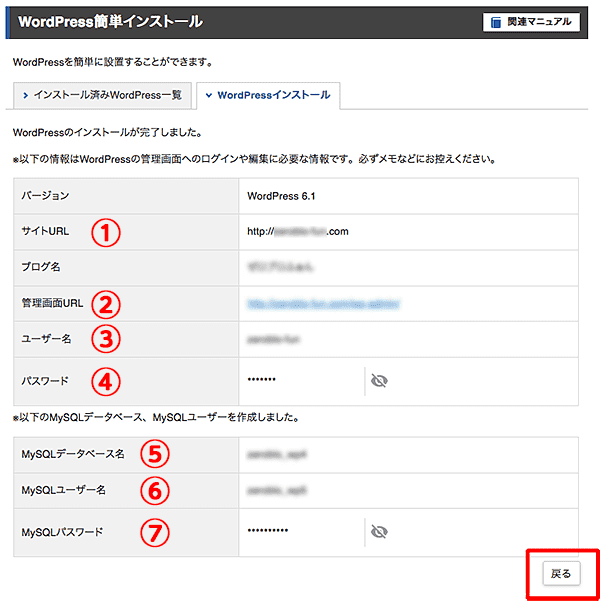This screenshot has width=600, height=601.
Task: Click the book icon on 関連マニュアル
Action: (496, 22)
